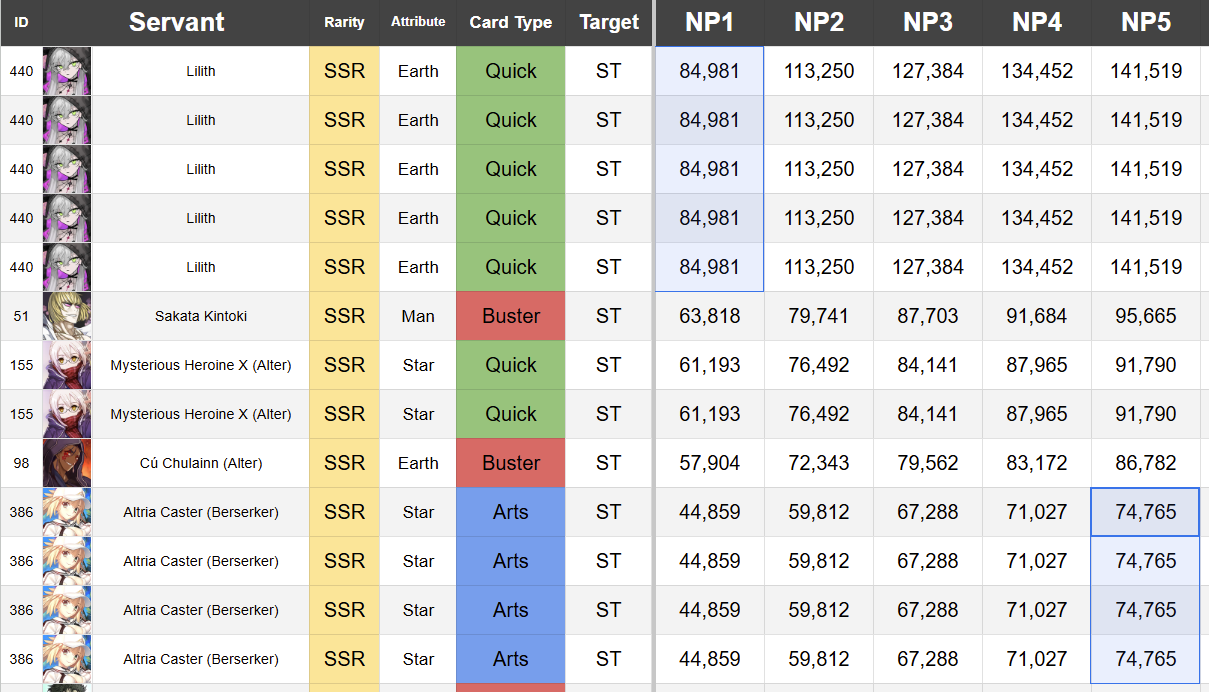Click Earth attribute in Cú Chulainn row

click(418, 463)
